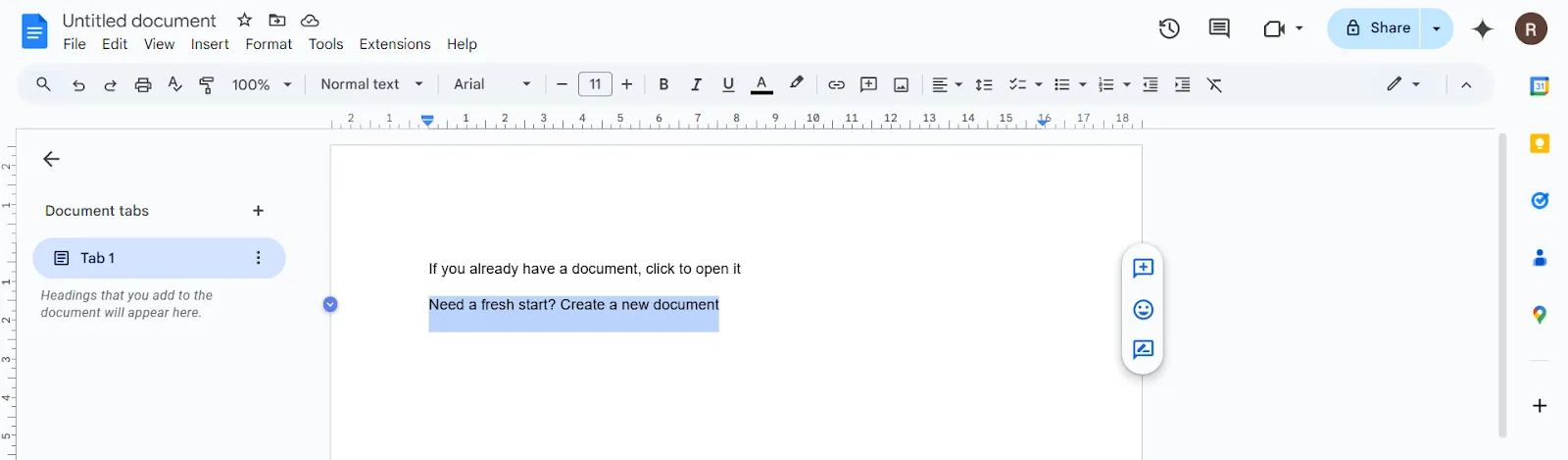Search the menus magnifier icon
The image size is (1568, 460).
coord(43,84)
